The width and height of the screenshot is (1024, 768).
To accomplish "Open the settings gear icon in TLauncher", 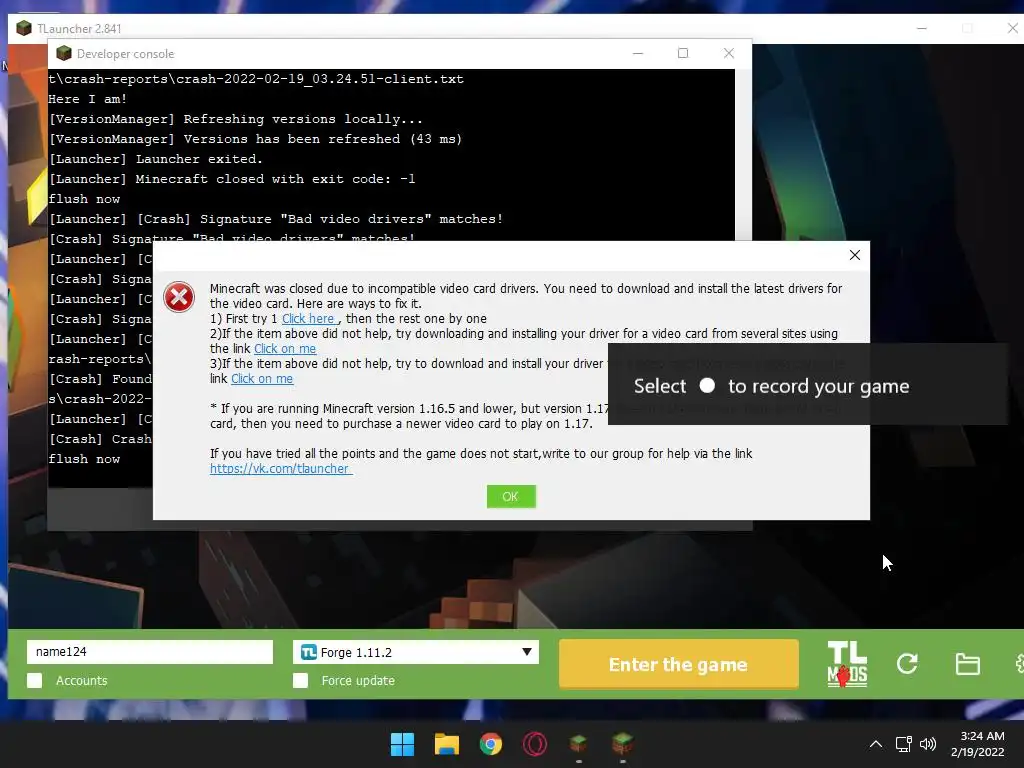I will click(1019, 664).
